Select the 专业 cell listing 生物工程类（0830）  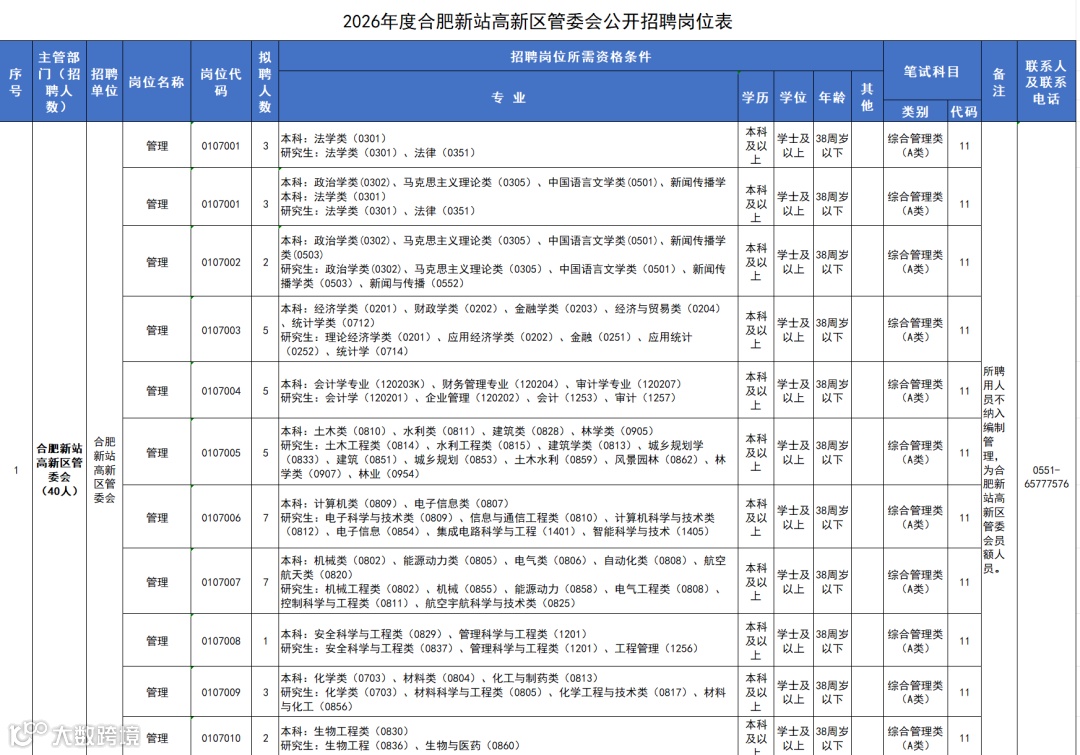[x=508, y=736]
